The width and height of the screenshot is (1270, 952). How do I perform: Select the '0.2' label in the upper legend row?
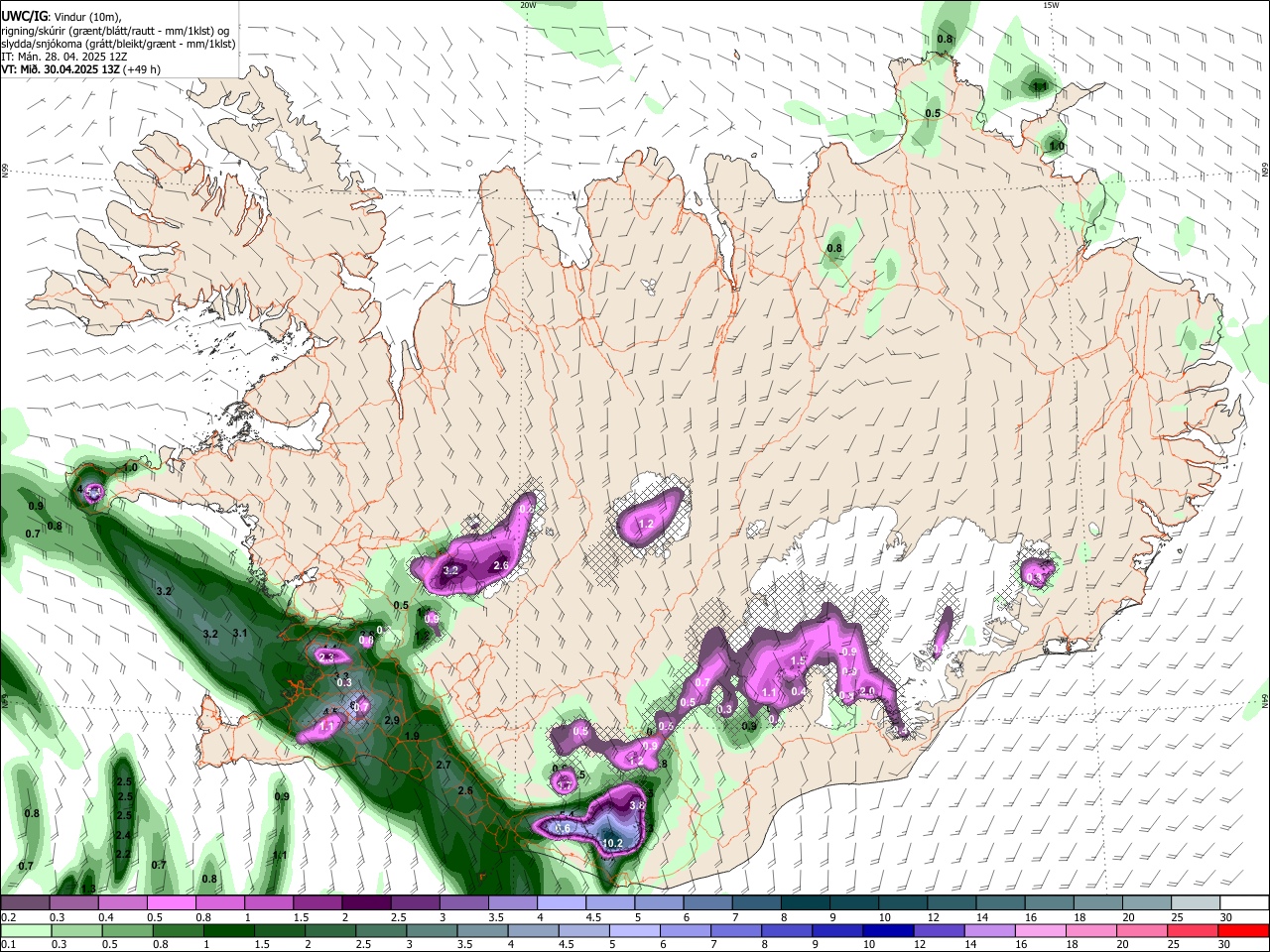coord(8,917)
